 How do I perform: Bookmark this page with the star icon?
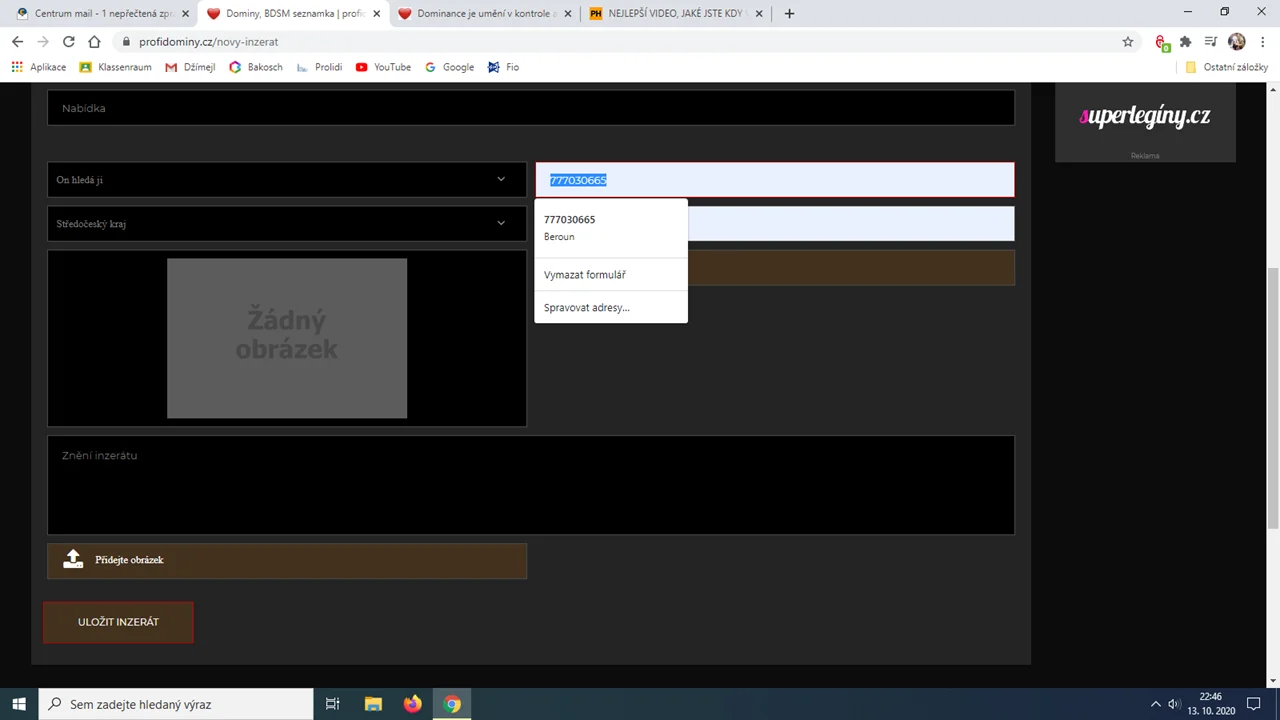pos(1128,42)
